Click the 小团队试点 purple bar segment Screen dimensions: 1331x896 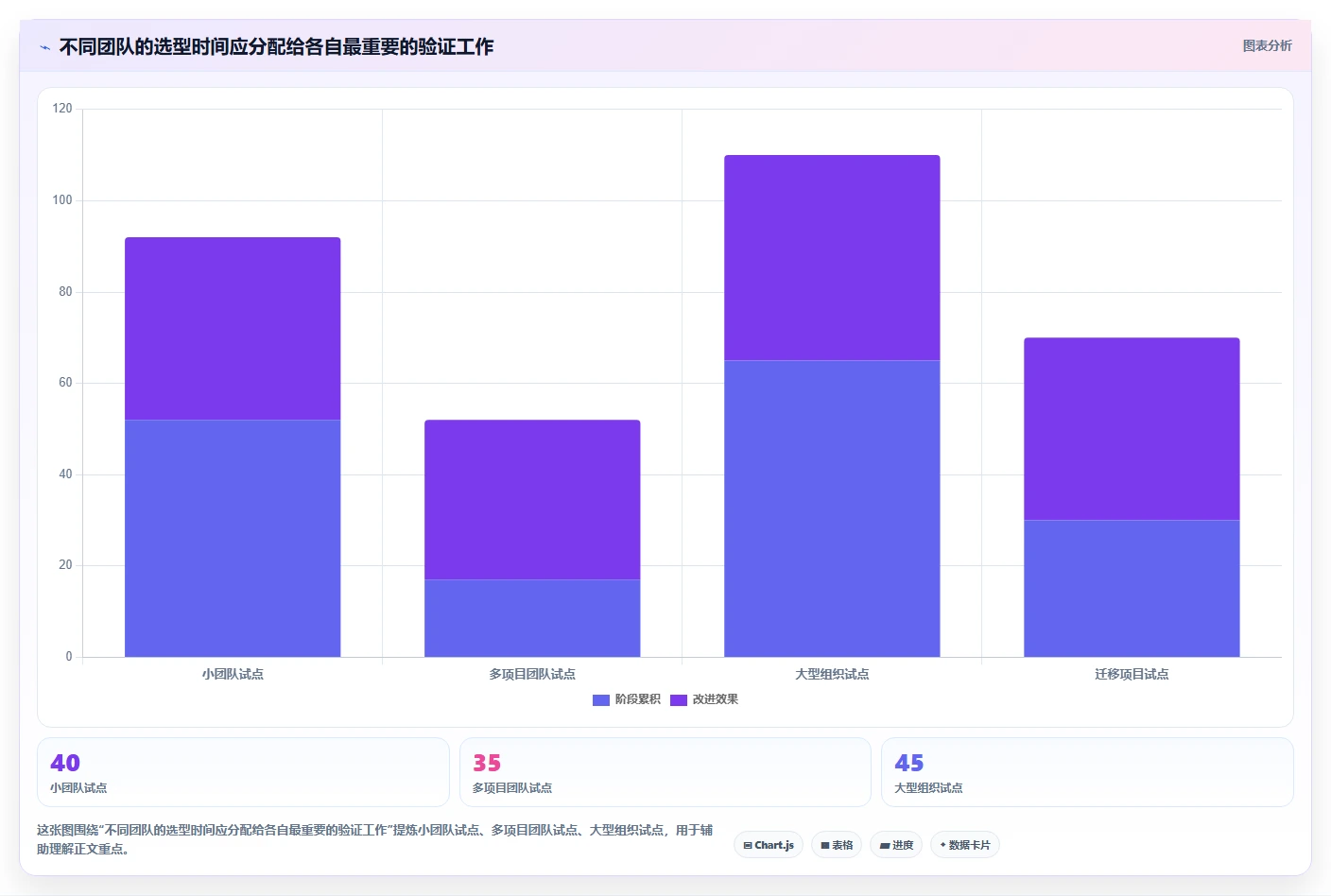pos(233,328)
